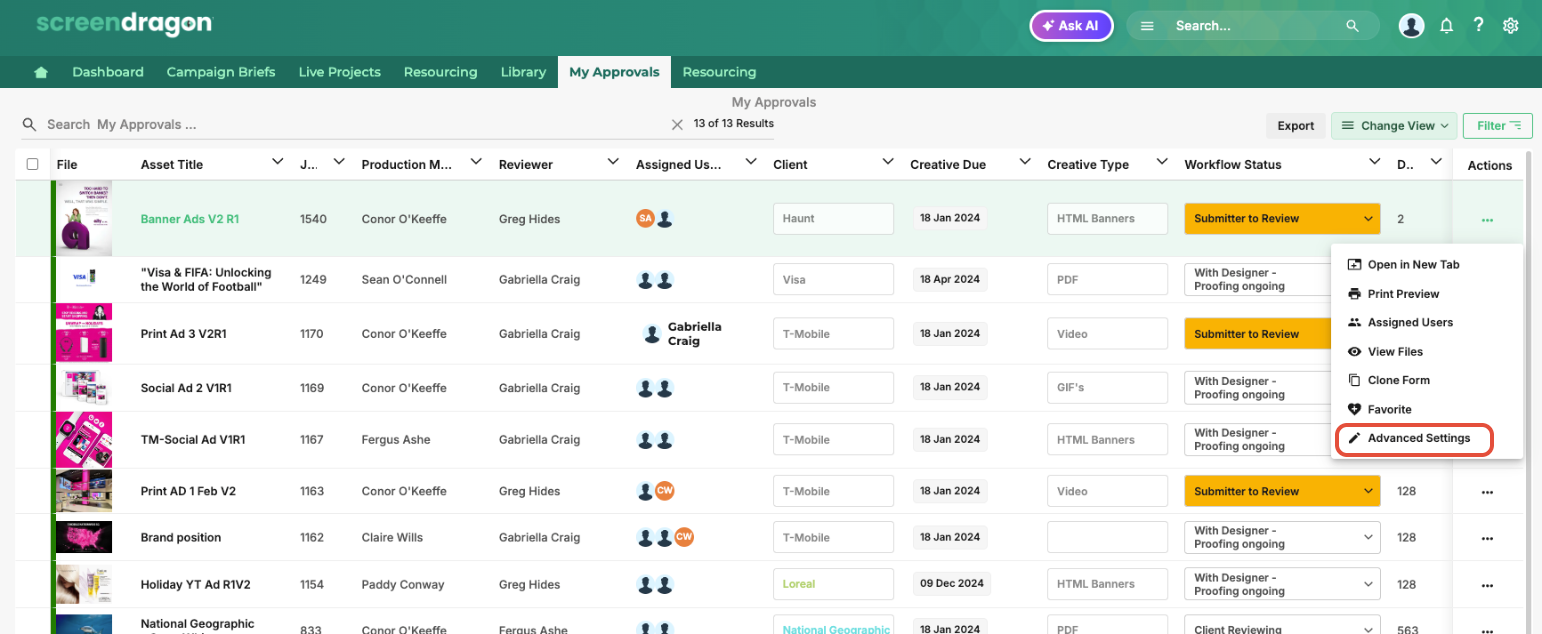
Task: Click the 09 Dec 2024 creative due date
Action: click(950, 584)
